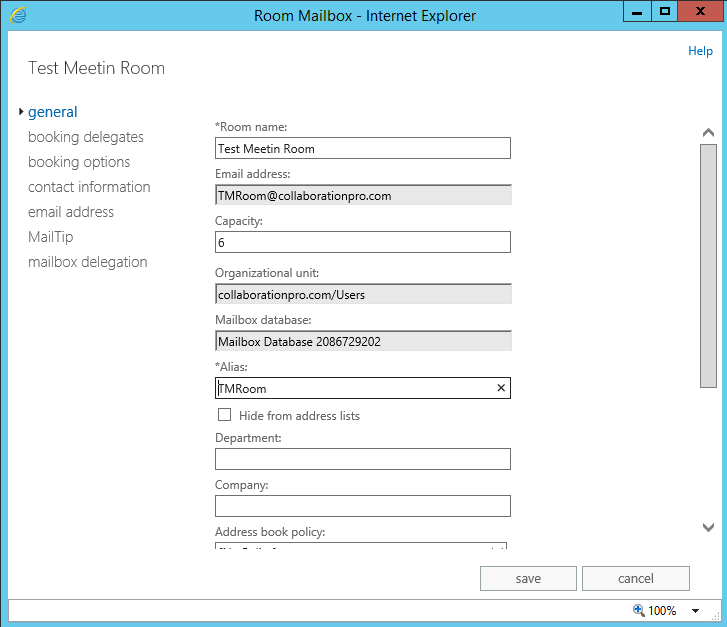Viewport: 727px width, 627px height.
Task: Click the scroll up chevron arrow
Action: [708, 133]
